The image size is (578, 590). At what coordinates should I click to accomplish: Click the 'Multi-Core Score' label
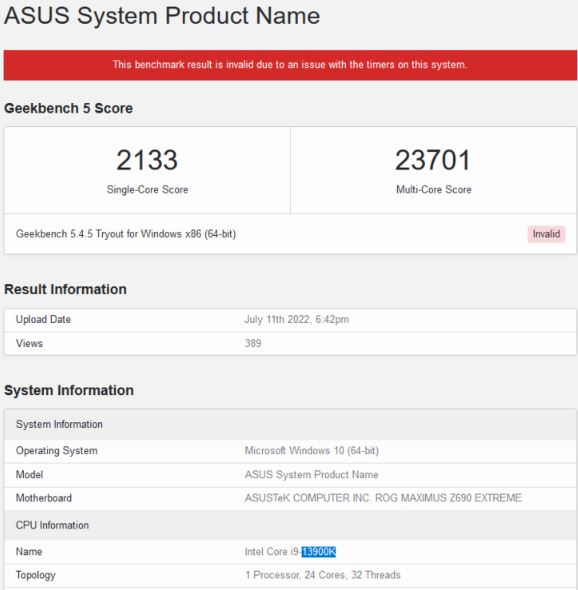[434, 189]
